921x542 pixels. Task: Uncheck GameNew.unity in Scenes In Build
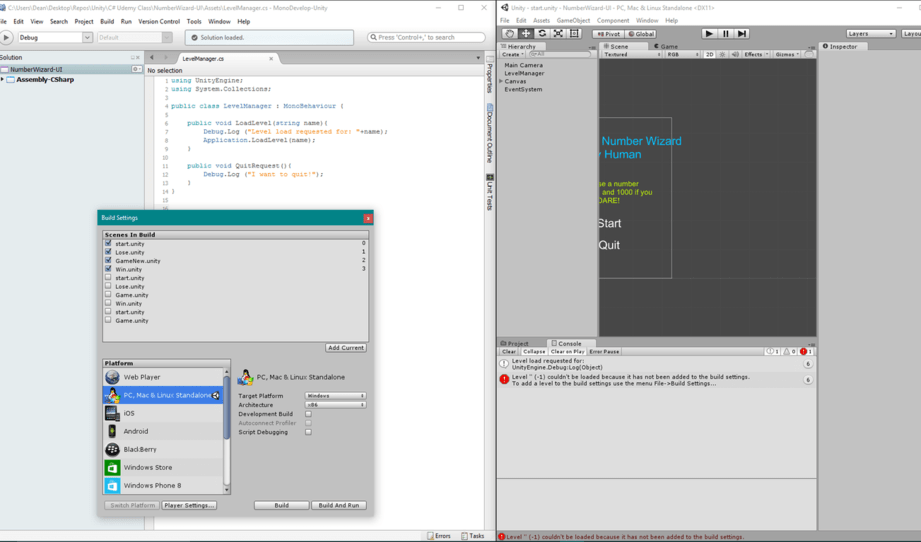(108, 260)
